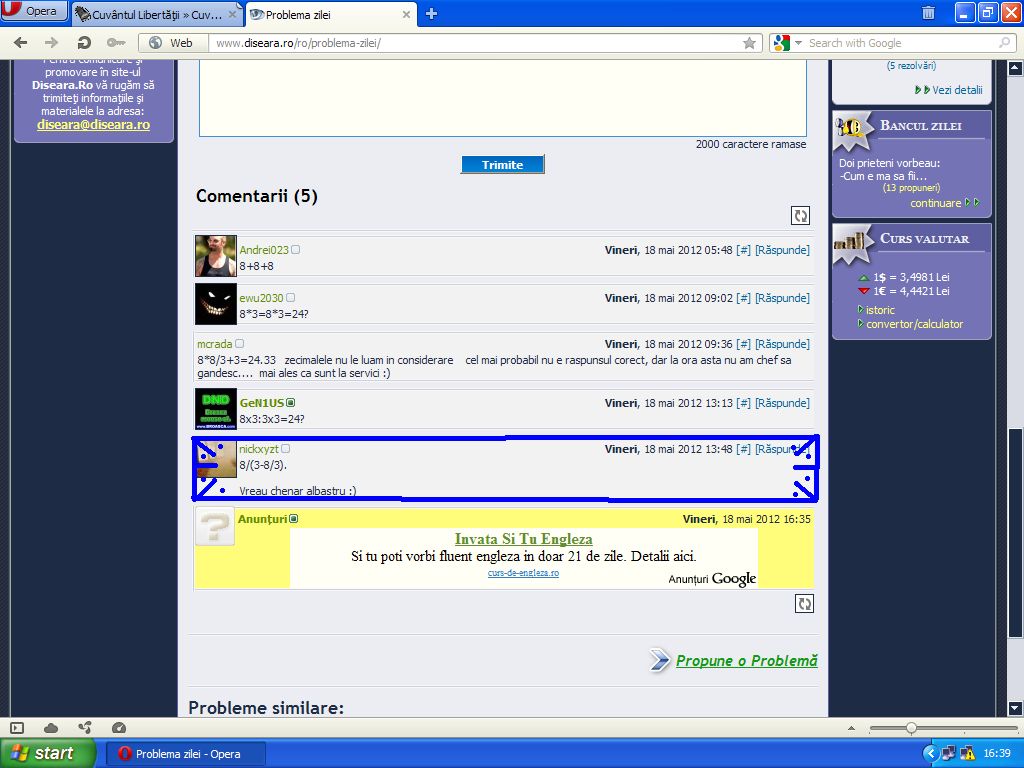Go forward with the forward arrow
Viewport: 1024px width, 768px height.
pos(51,43)
